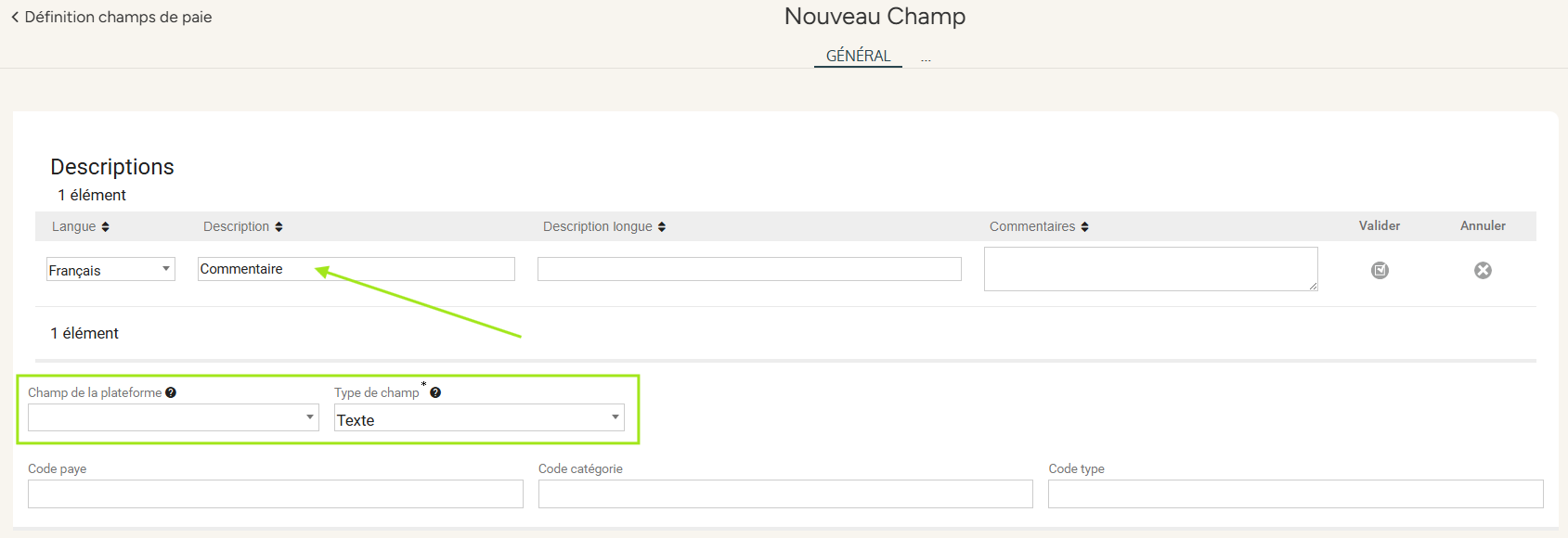Go back to Définition champs de paie

click(111, 17)
